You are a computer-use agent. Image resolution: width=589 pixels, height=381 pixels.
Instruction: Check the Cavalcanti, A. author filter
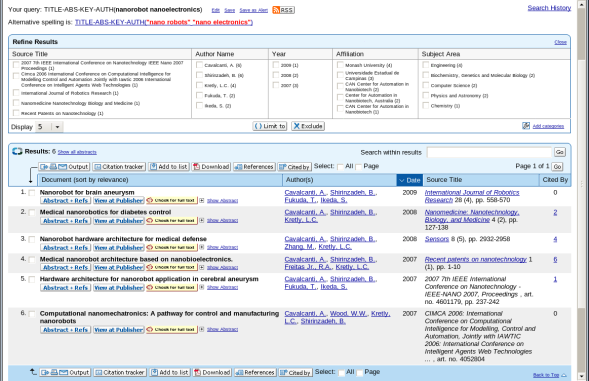coord(199,65)
